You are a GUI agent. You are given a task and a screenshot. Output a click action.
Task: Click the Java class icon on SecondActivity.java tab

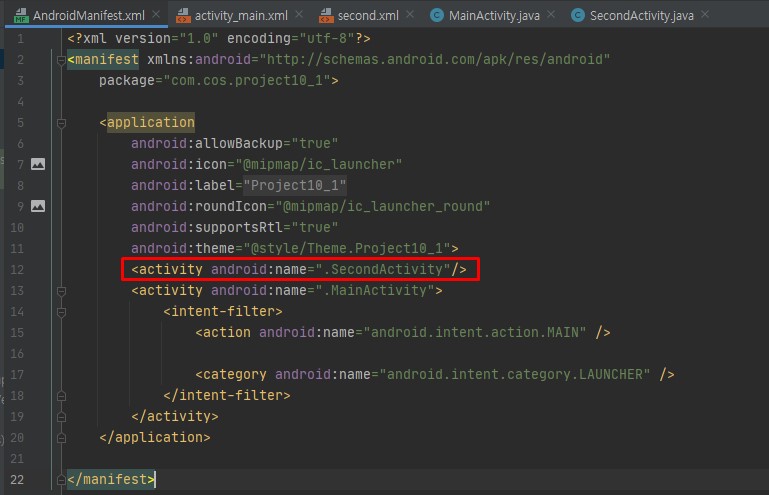(x=578, y=16)
